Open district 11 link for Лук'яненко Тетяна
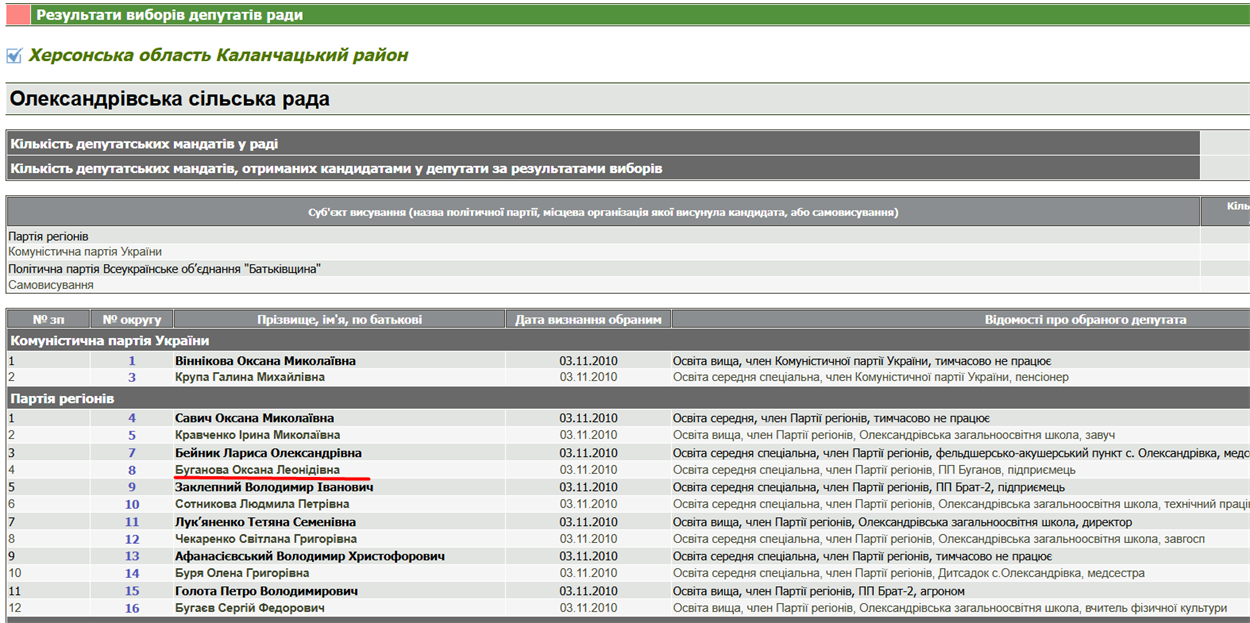 pos(132,523)
